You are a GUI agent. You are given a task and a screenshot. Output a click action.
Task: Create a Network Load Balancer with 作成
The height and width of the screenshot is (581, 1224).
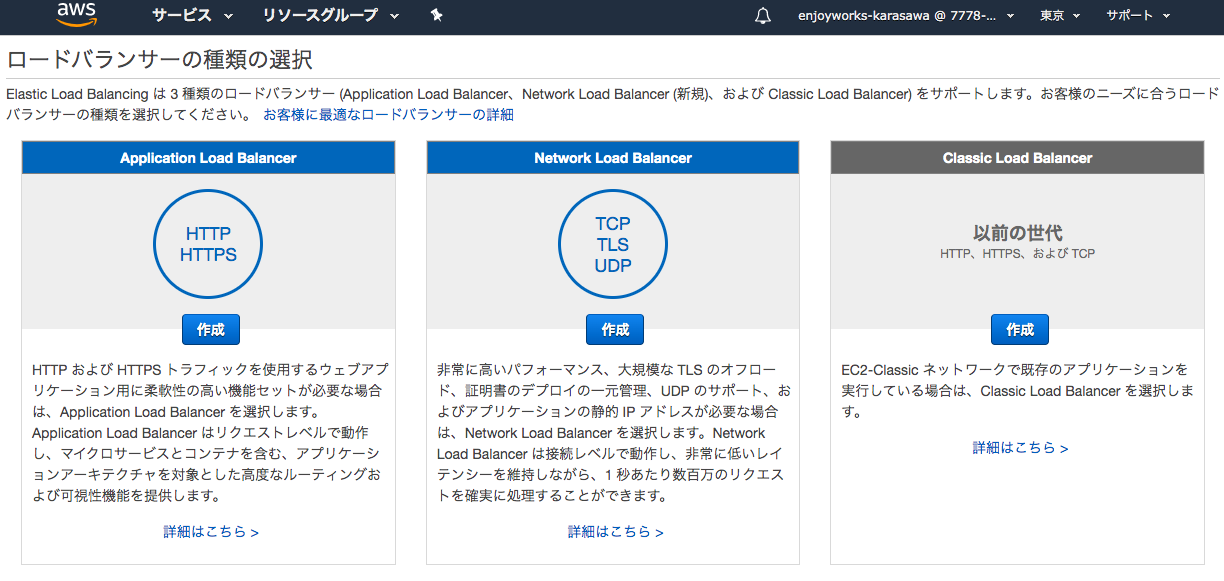click(x=615, y=329)
